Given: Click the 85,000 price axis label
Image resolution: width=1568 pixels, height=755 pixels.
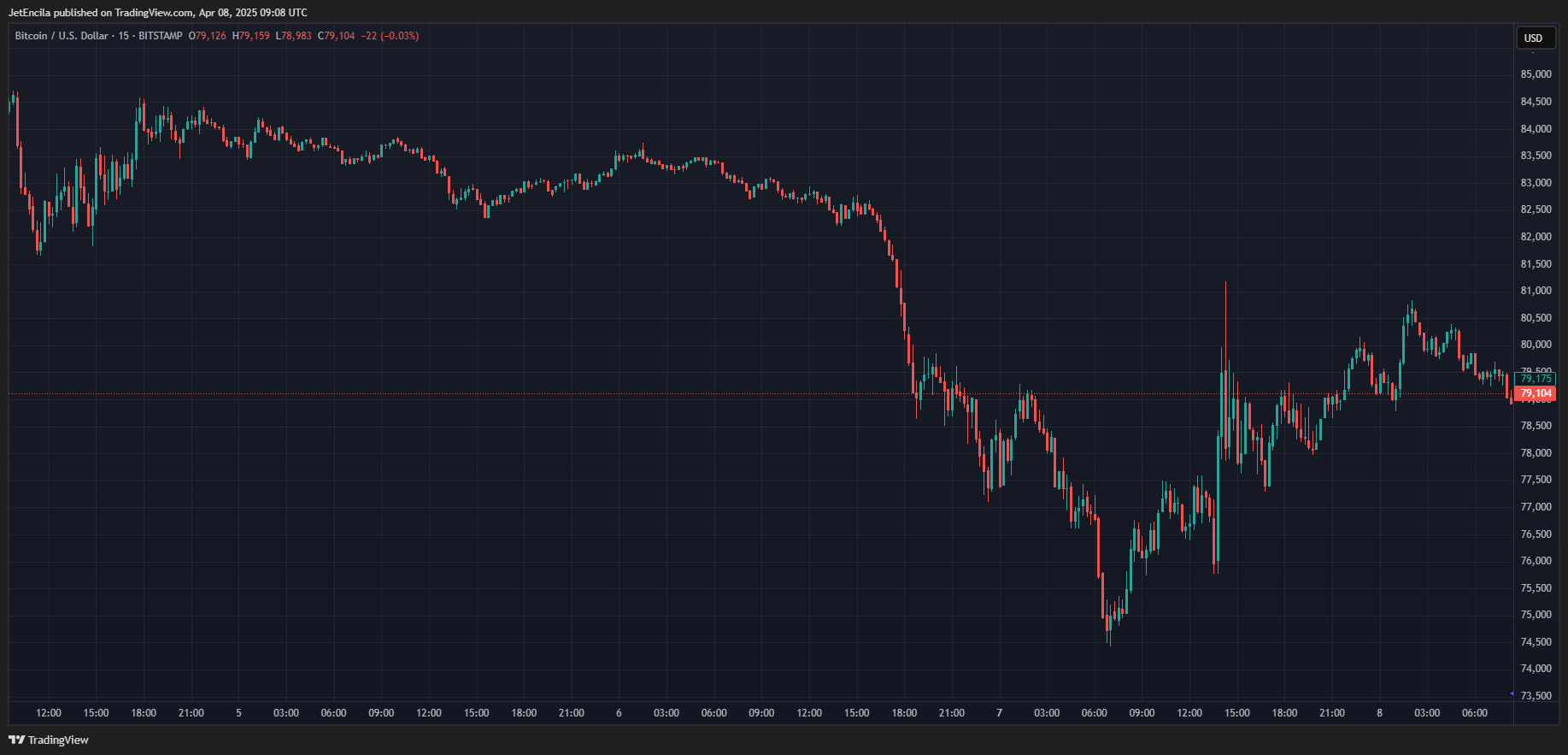Looking at the screenshot, I should 1536,74.
